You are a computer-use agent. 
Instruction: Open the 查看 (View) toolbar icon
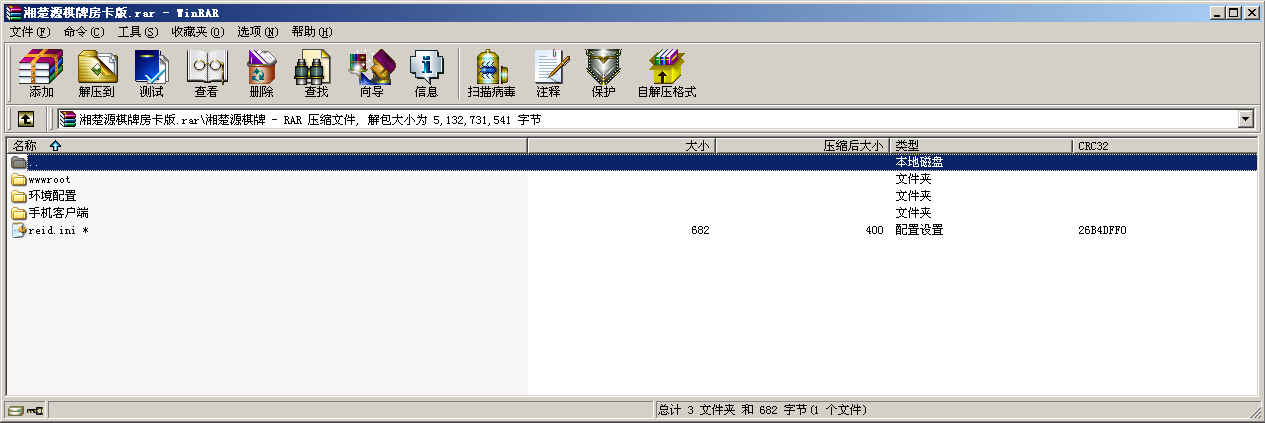pos(206,74)
